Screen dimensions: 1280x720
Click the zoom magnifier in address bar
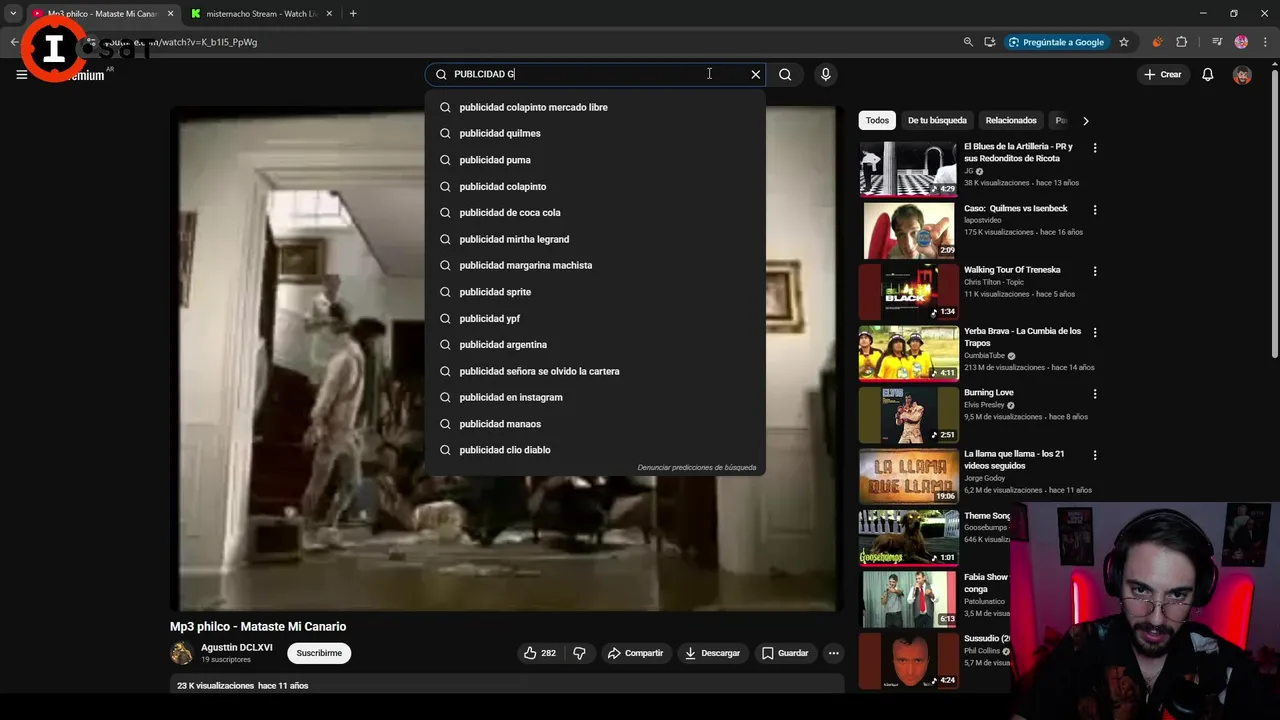[x=968, y=42]
